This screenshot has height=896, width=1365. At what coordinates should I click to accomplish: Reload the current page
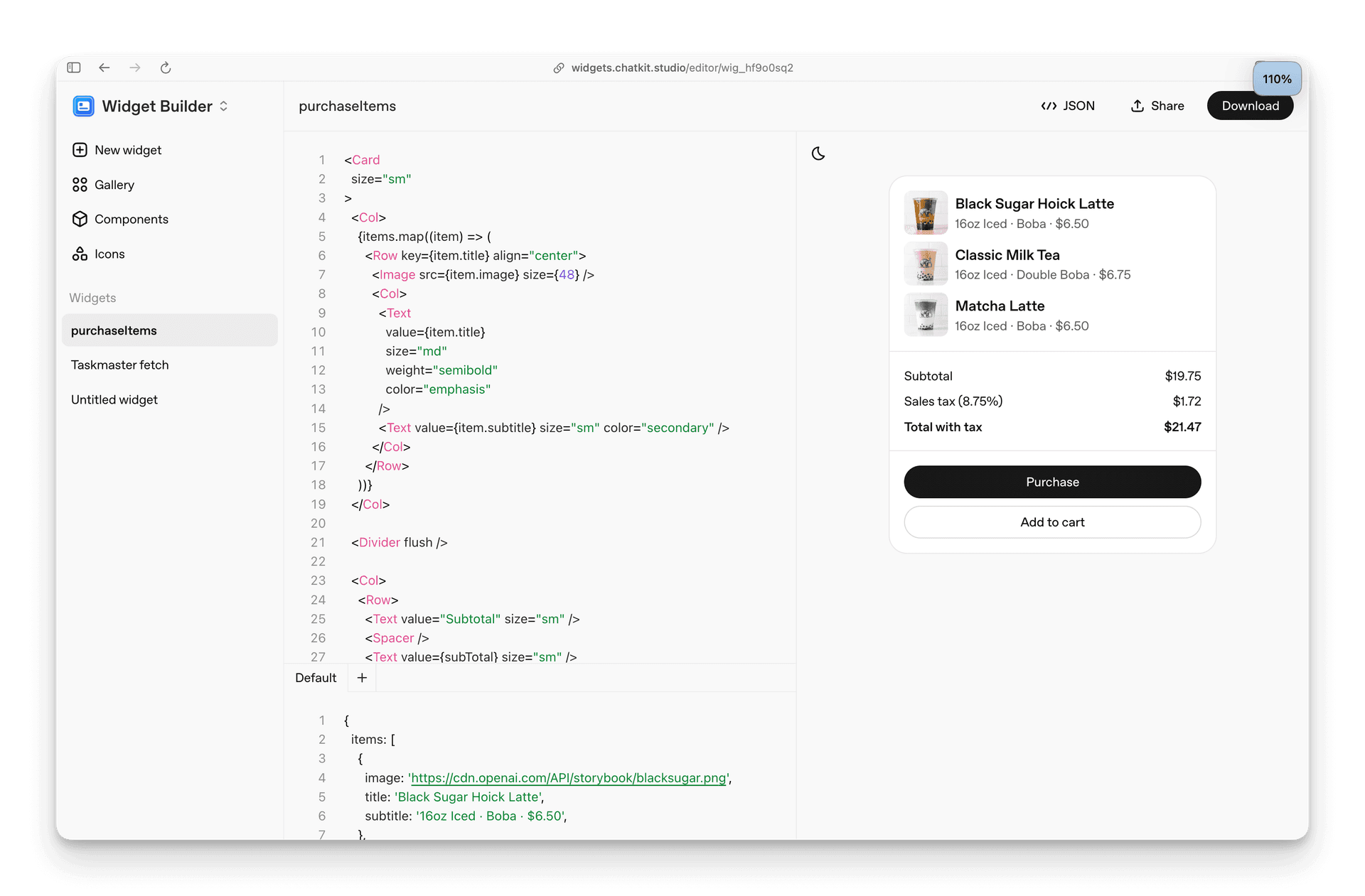(x=166, y=68)
